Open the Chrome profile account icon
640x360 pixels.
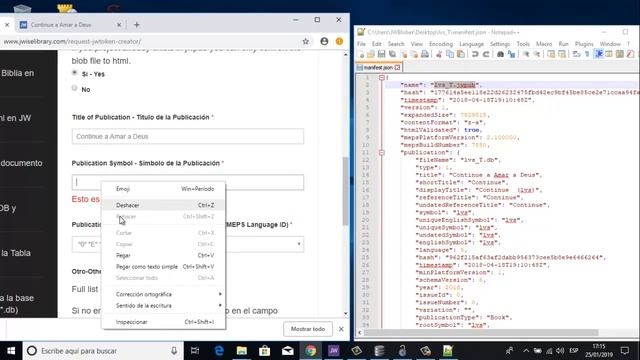[x=324, y=41]
